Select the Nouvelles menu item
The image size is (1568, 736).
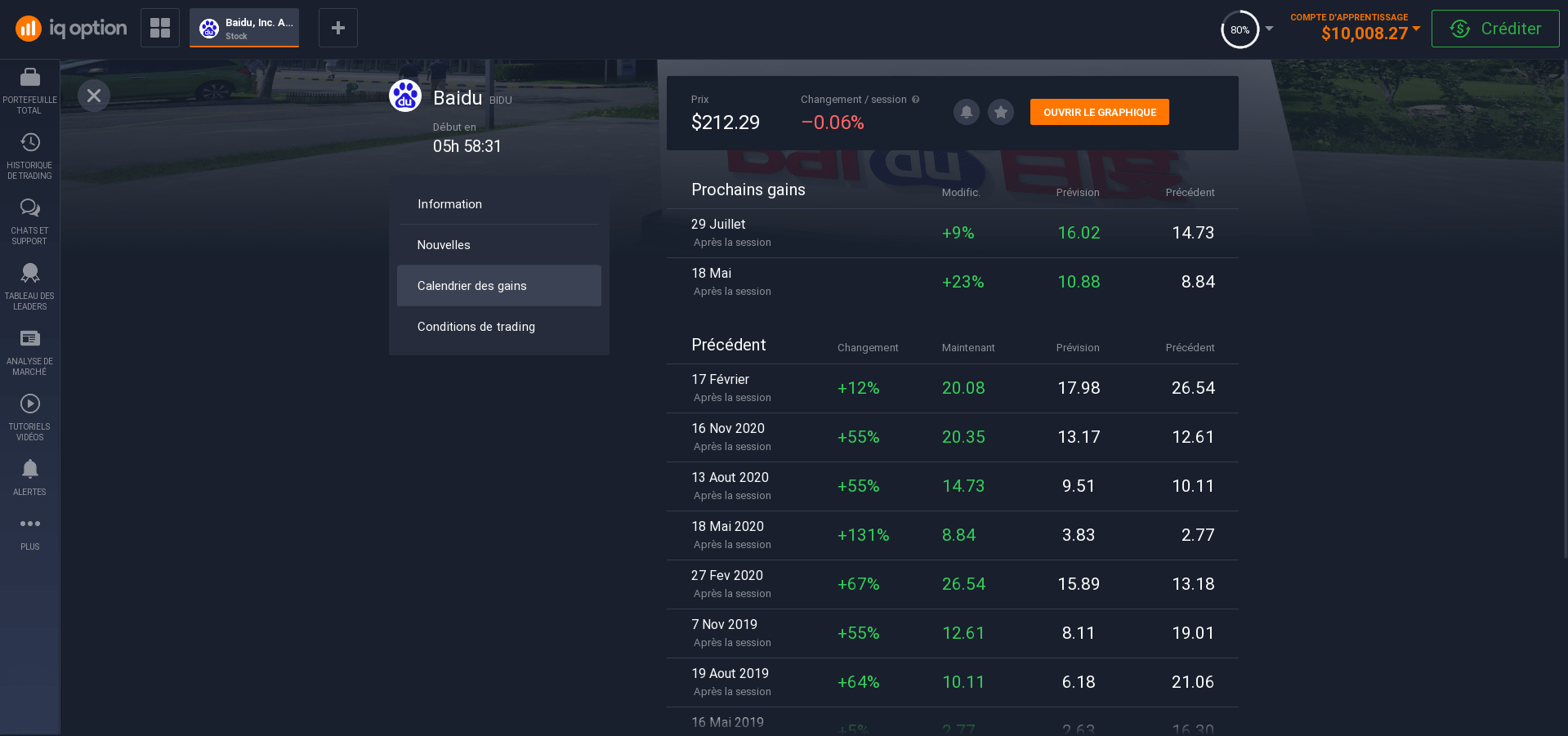(x=499, y=245)
